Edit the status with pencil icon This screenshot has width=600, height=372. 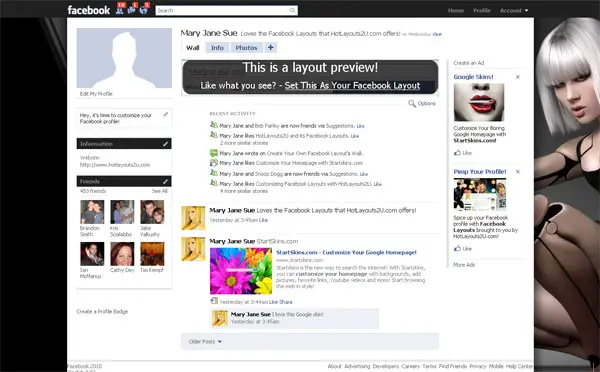pos(165,114)
